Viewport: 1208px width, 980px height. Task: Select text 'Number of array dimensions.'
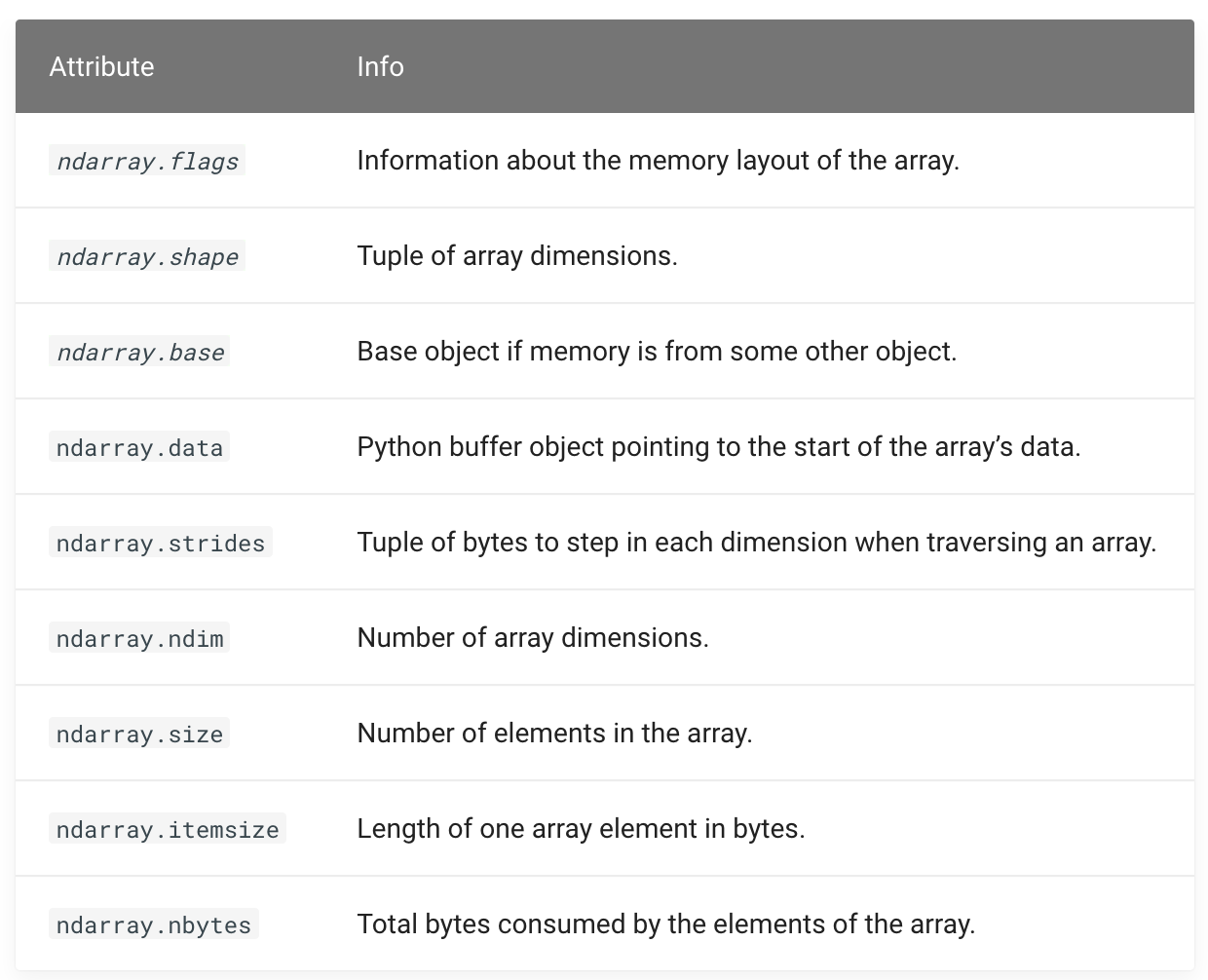click(x=533, y=637)
